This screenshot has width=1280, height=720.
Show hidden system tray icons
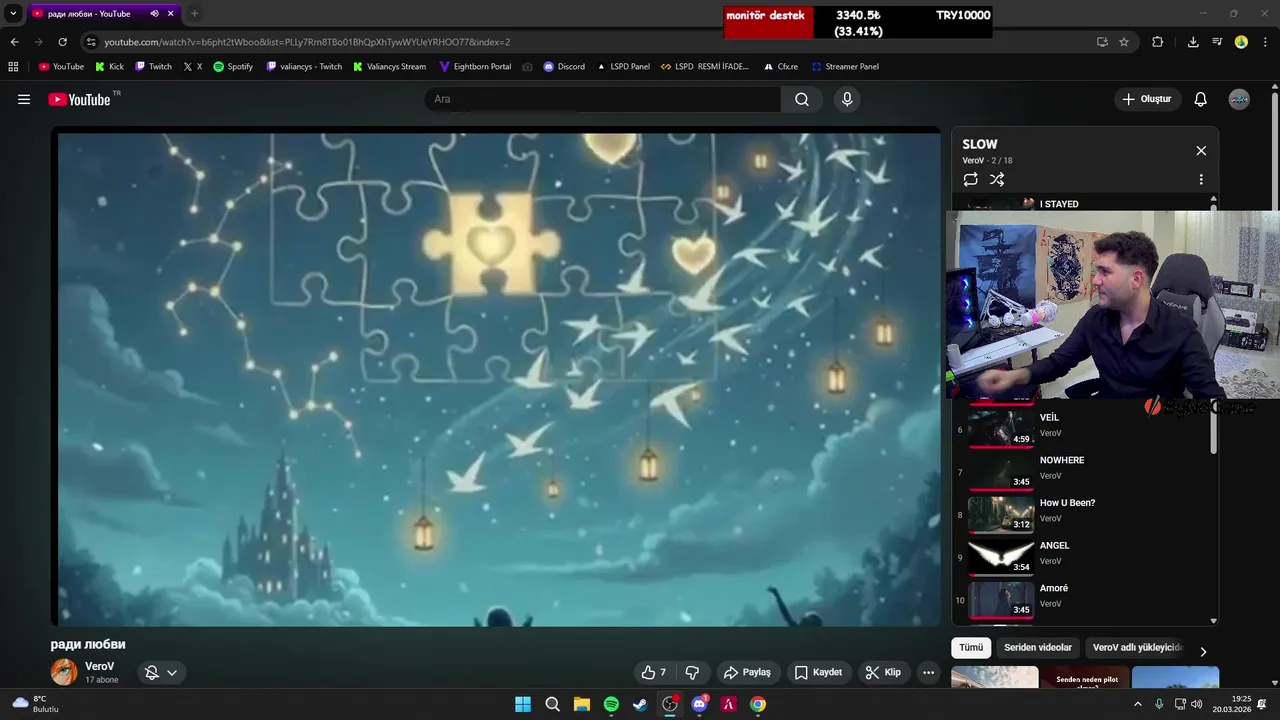coord(1137,704)
